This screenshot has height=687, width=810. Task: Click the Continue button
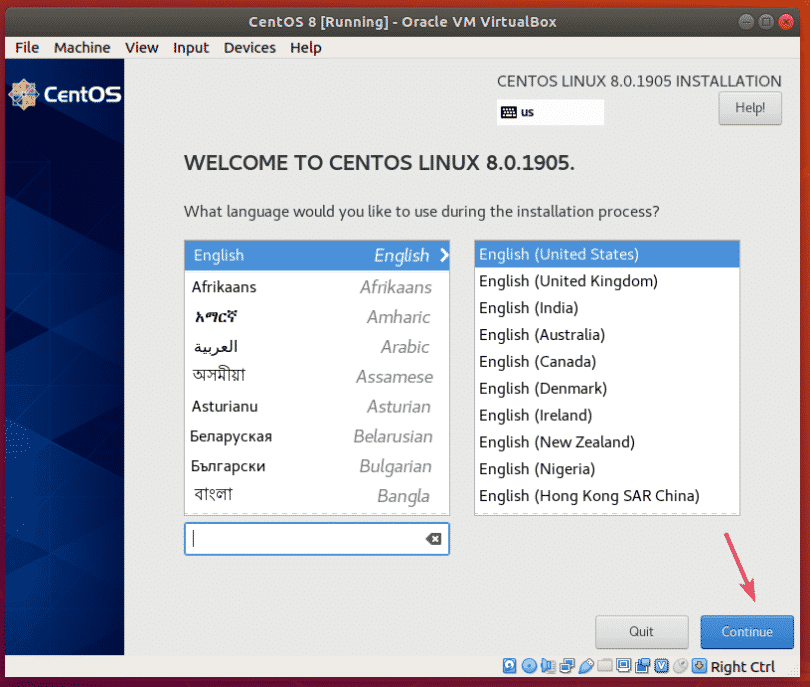747,632
